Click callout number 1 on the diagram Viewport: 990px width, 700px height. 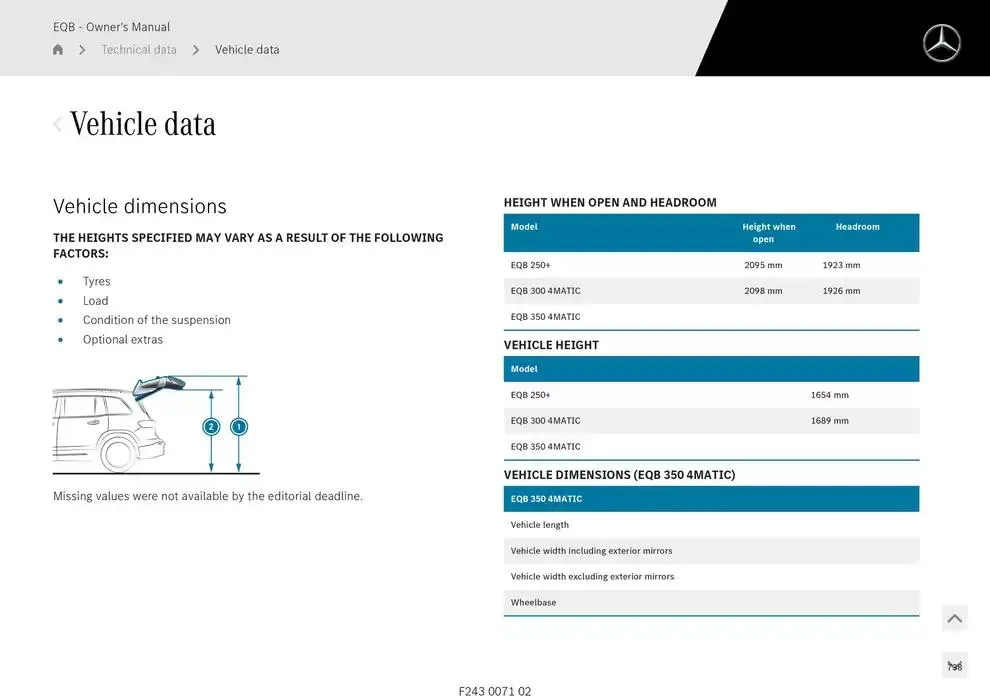coord(238,427)
